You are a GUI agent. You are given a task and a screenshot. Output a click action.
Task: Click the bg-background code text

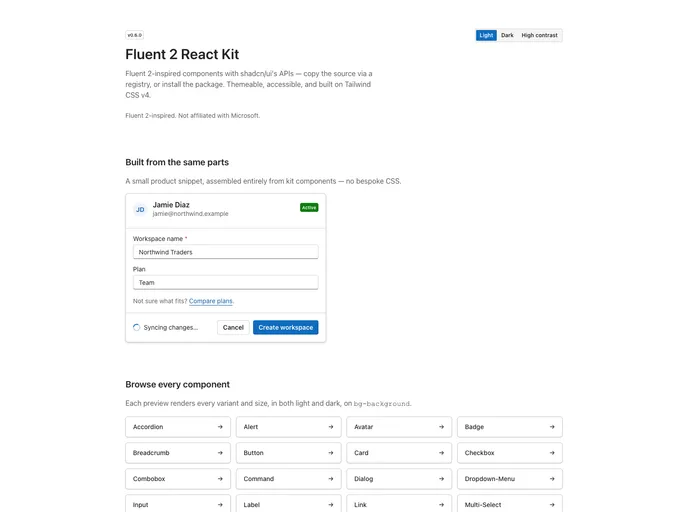382,404
